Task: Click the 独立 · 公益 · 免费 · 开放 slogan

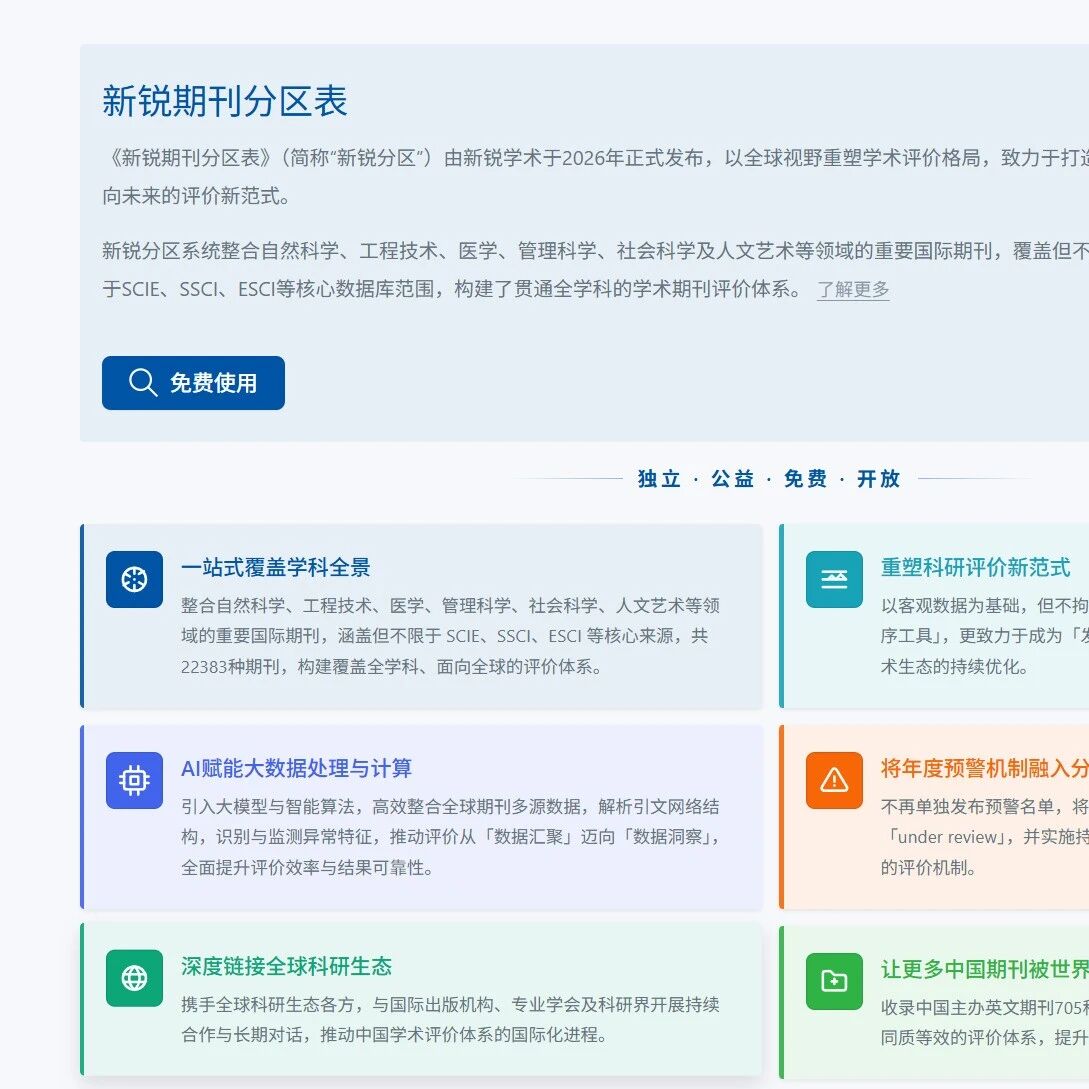Action: pos(769,479)
